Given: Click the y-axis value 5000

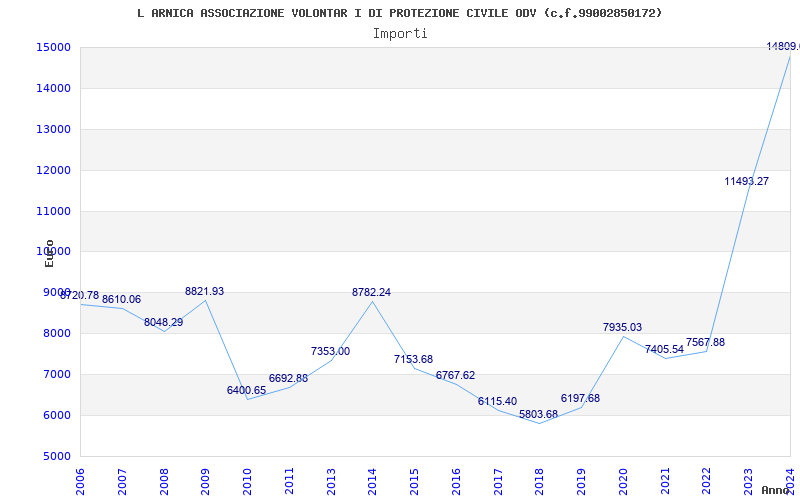Looking at the screenshot, I should (57, 456).
